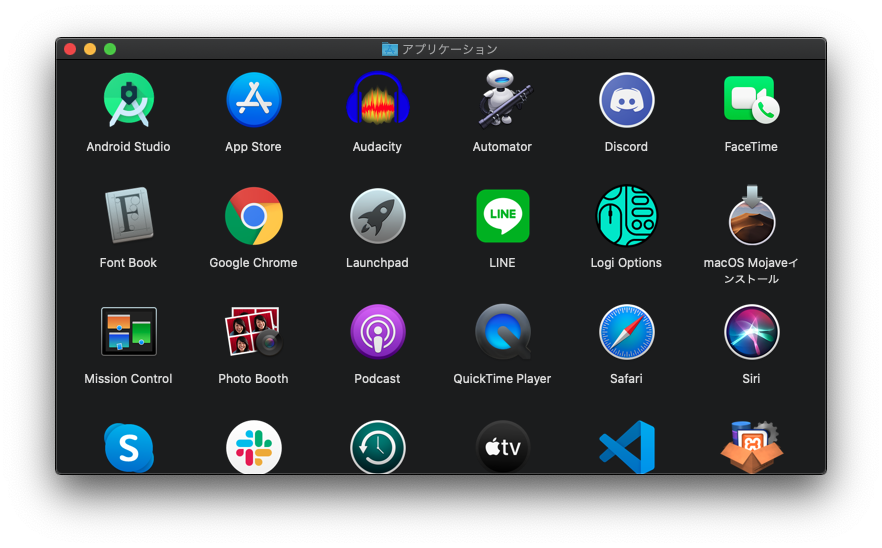
Task: Select the macOS Mojave installer icon
Action: (x=752, y=215)
